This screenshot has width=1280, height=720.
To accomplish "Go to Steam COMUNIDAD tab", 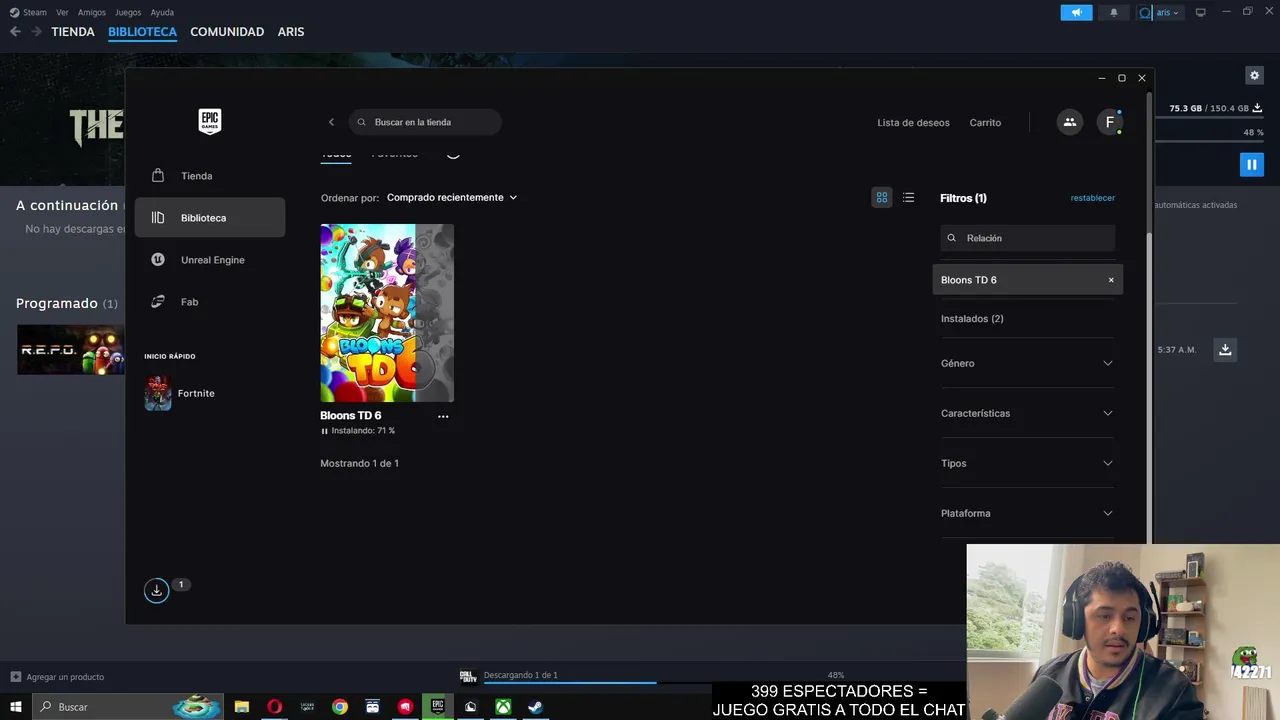I will pyautogui.click(x=227, y=32).
